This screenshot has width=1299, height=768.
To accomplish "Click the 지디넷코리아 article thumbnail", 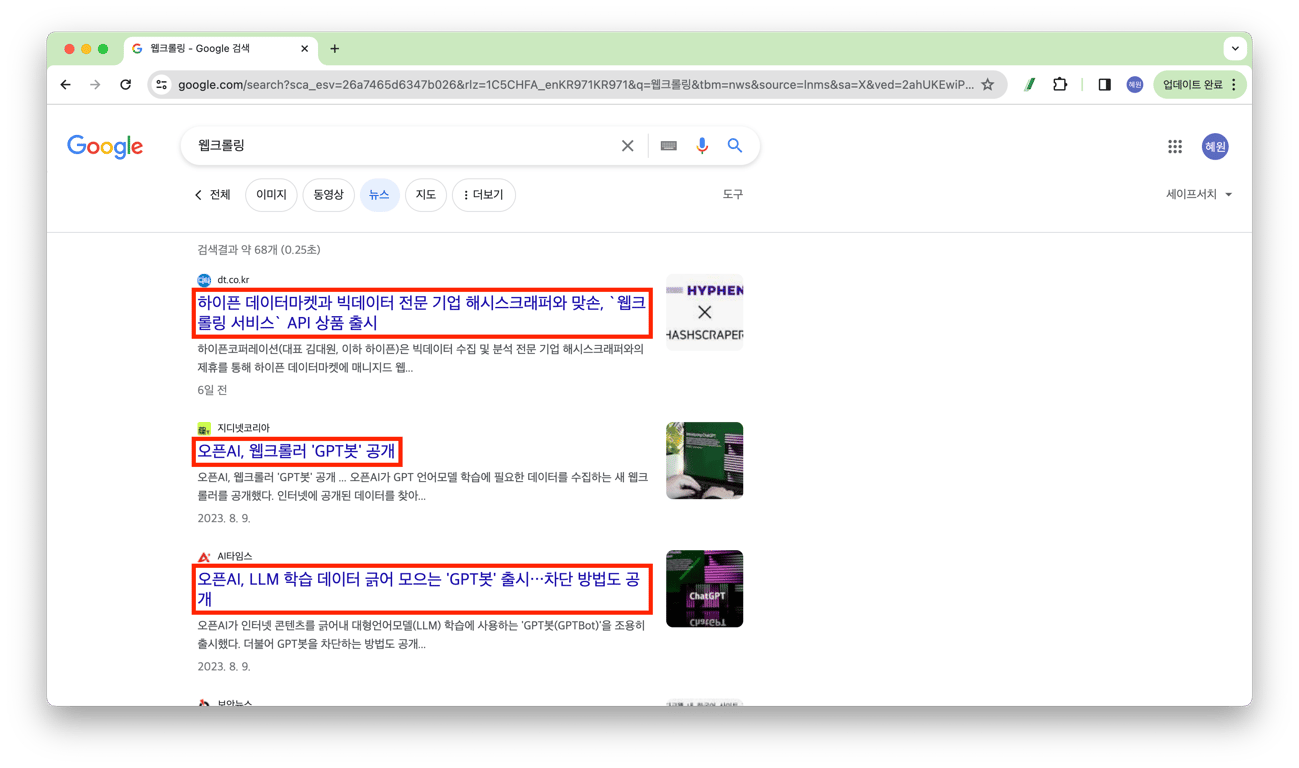I will point(705,460).
